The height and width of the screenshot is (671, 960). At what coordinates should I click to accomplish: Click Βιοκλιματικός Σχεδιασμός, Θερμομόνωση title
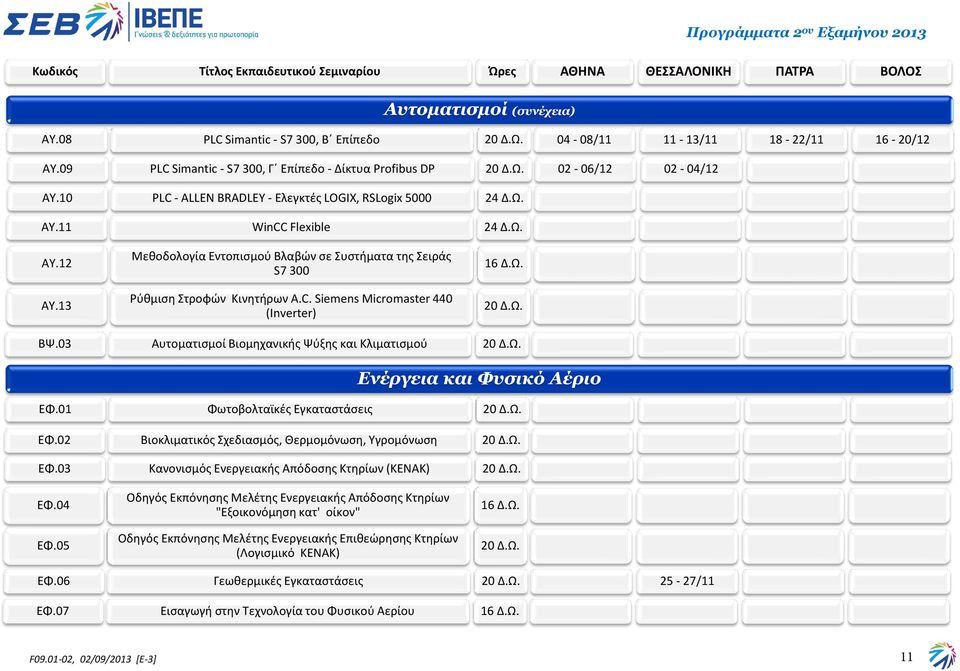tap(289, 440)
